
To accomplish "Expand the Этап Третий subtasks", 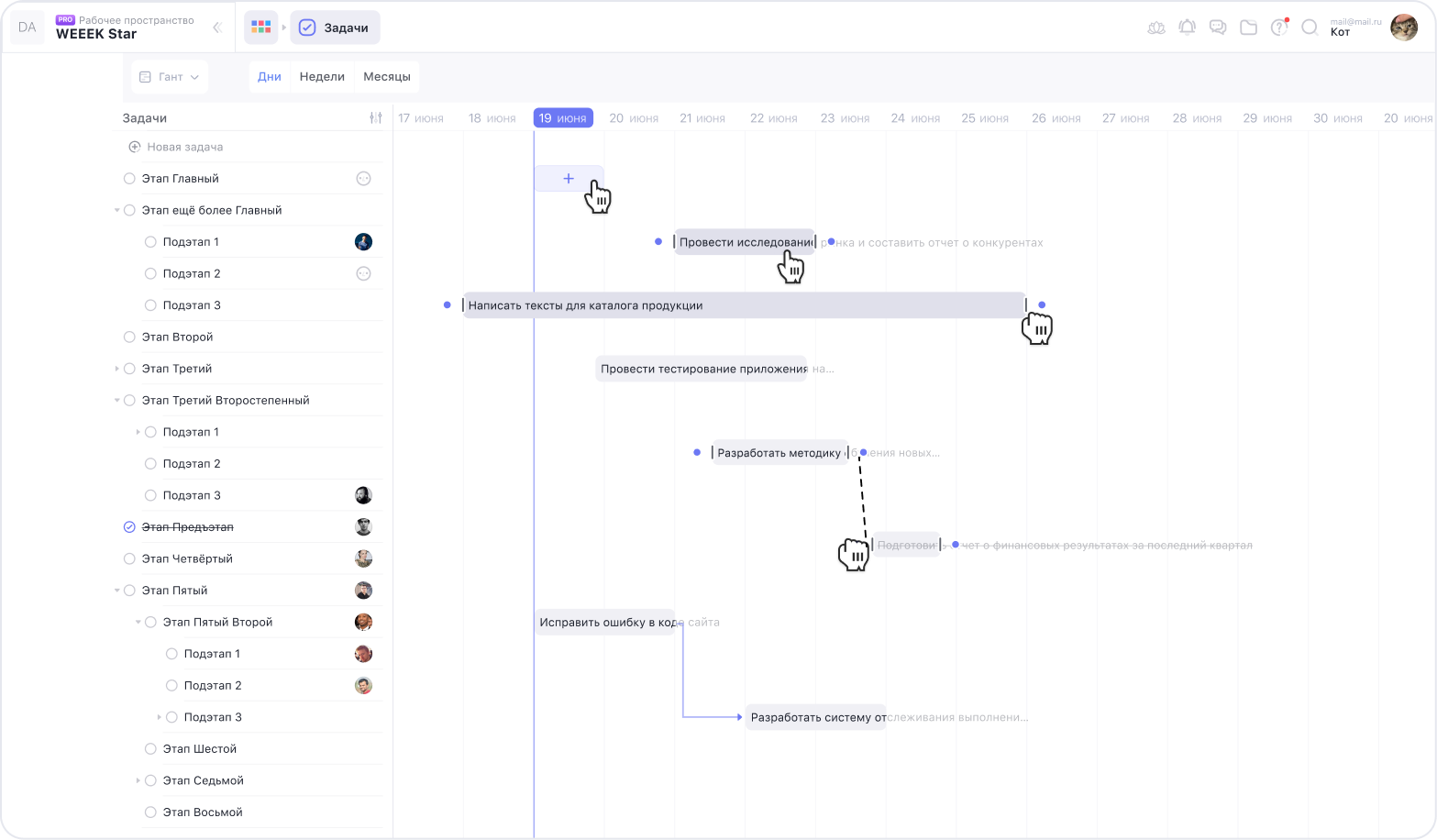I will [x=117, y=369].
